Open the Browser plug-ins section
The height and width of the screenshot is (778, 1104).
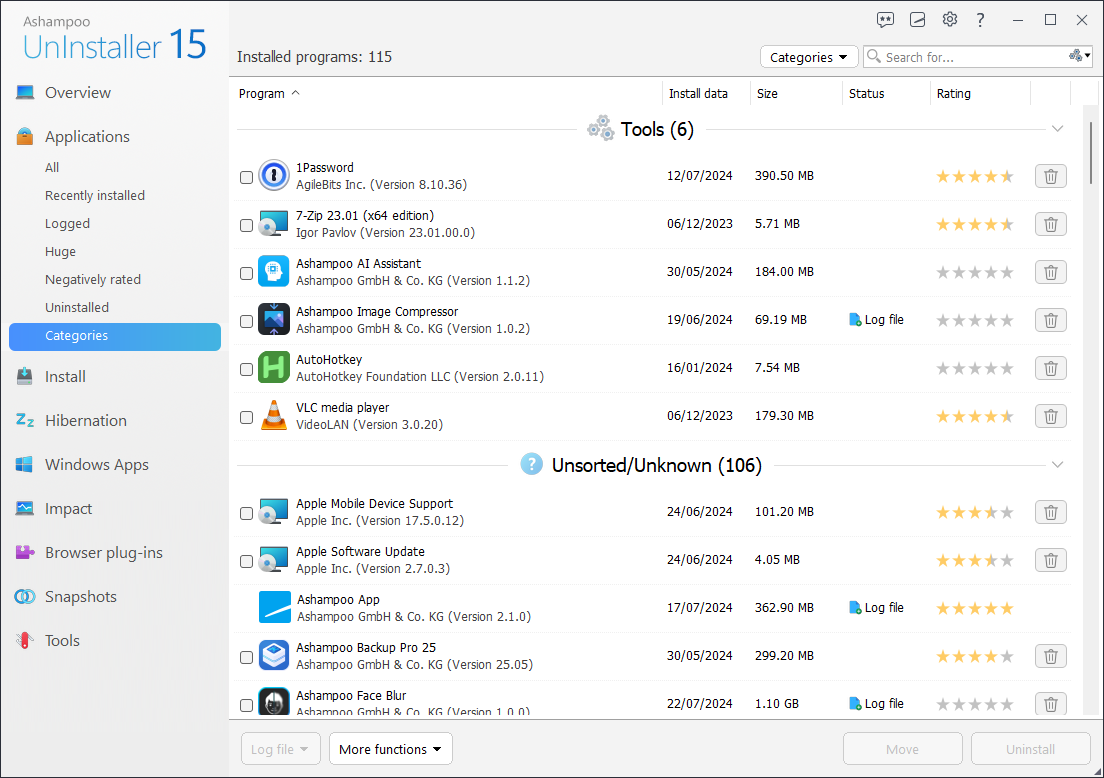[104, 553]
